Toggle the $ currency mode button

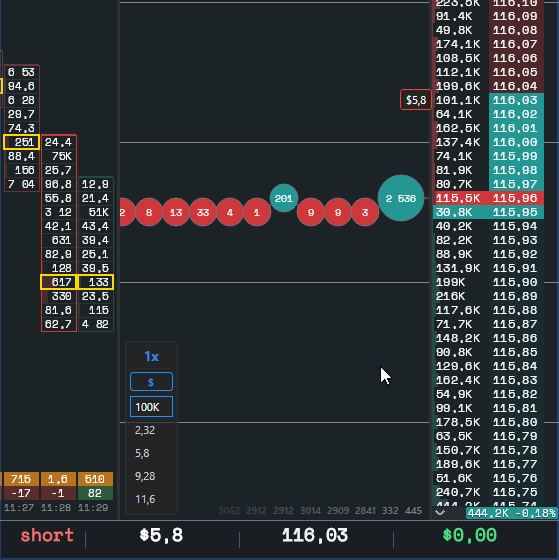(x=151, y=382)
